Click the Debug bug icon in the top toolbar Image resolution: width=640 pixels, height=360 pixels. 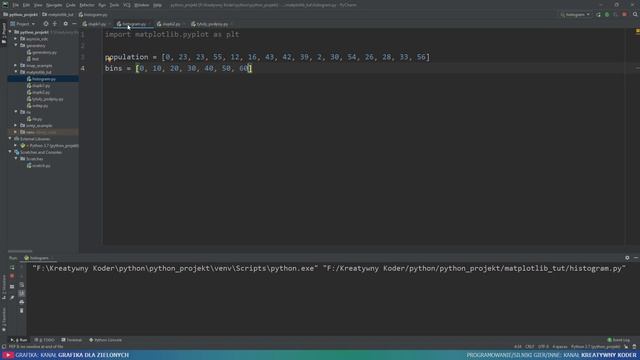click(x=607, y=15)
